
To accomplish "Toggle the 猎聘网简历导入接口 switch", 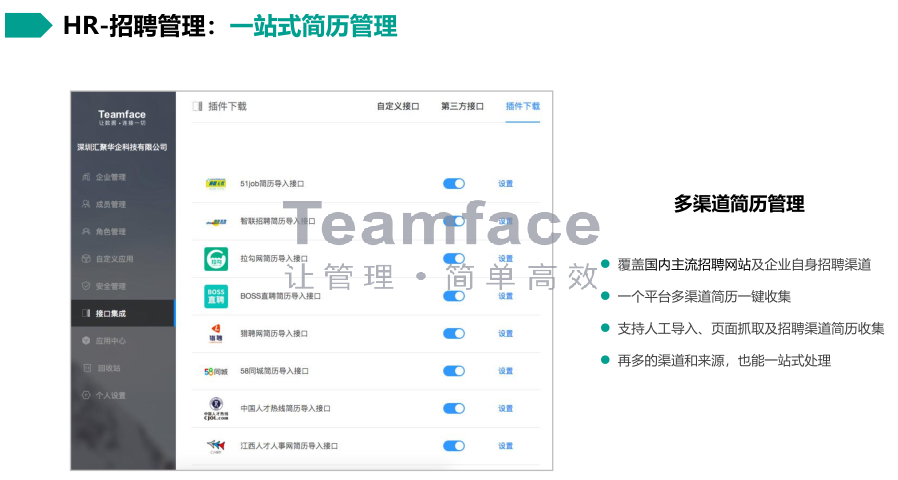I will coord(454,333).
